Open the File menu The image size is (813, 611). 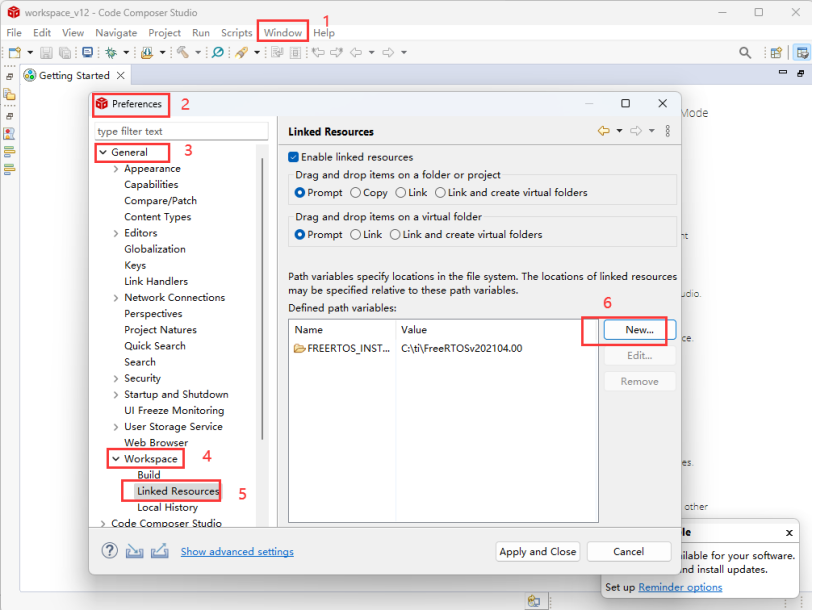pyautogui.click(x=14, y=32)
